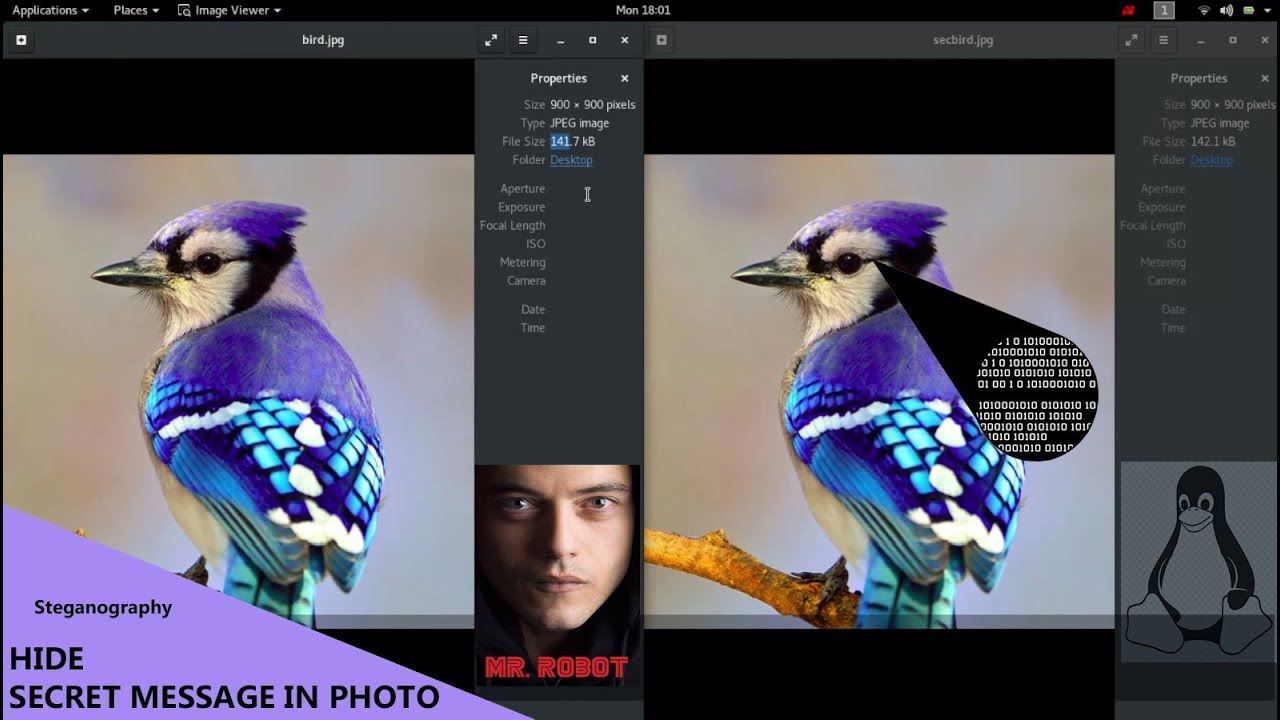Click the Exposure label in secbird.jpg properties
This screenshot has height=720, width=1280.
1161,208
